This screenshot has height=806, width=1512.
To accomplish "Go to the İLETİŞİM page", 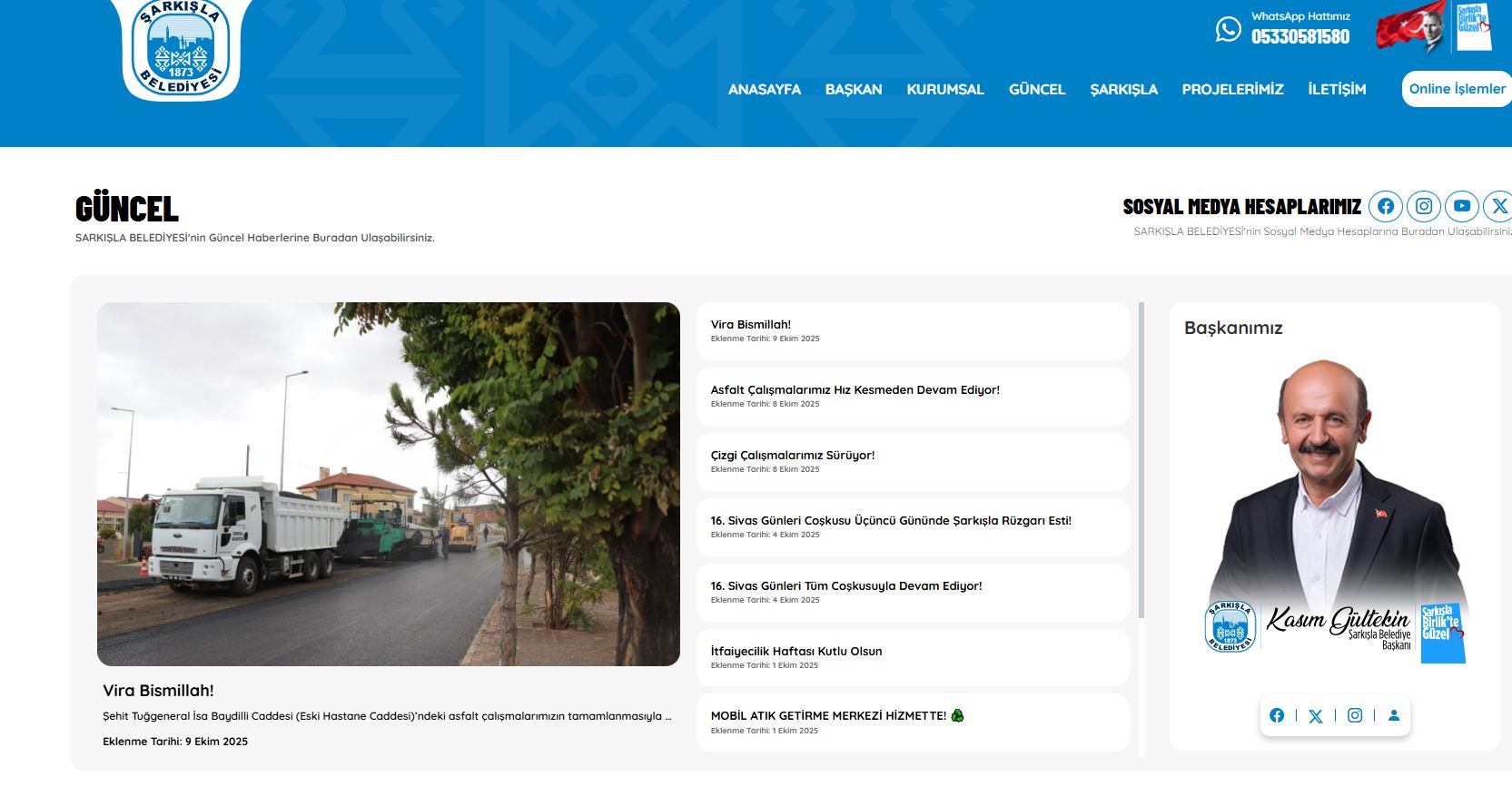I will [x=1336, y=89].
